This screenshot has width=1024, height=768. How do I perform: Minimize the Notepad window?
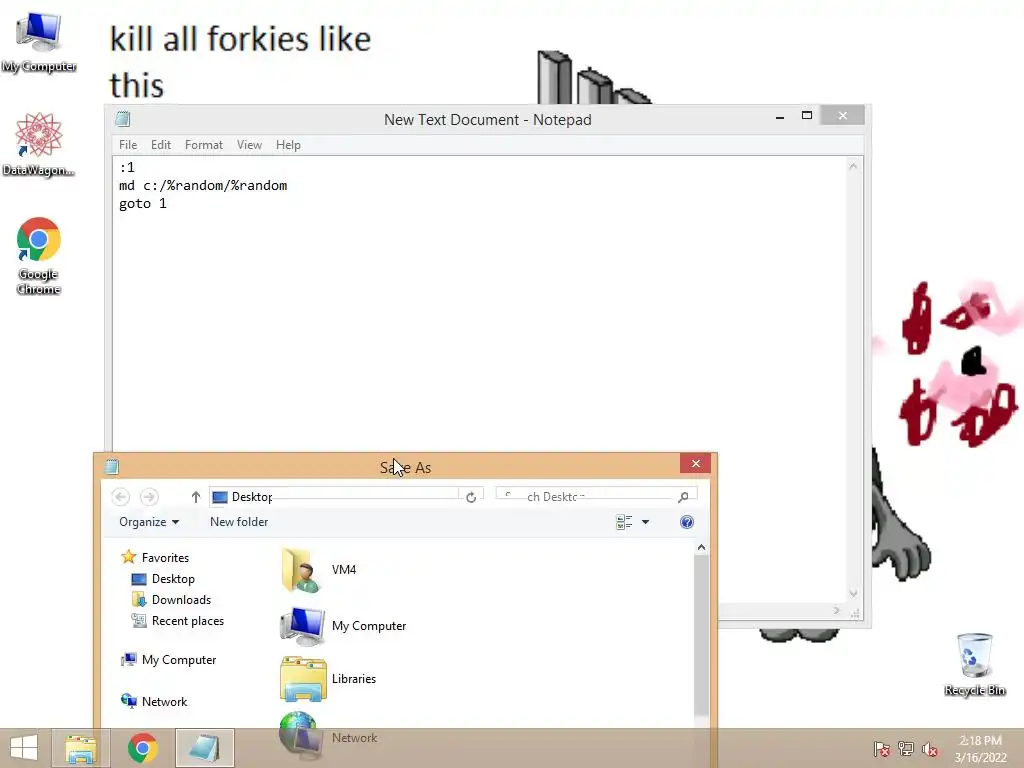(x=780, y=117)
